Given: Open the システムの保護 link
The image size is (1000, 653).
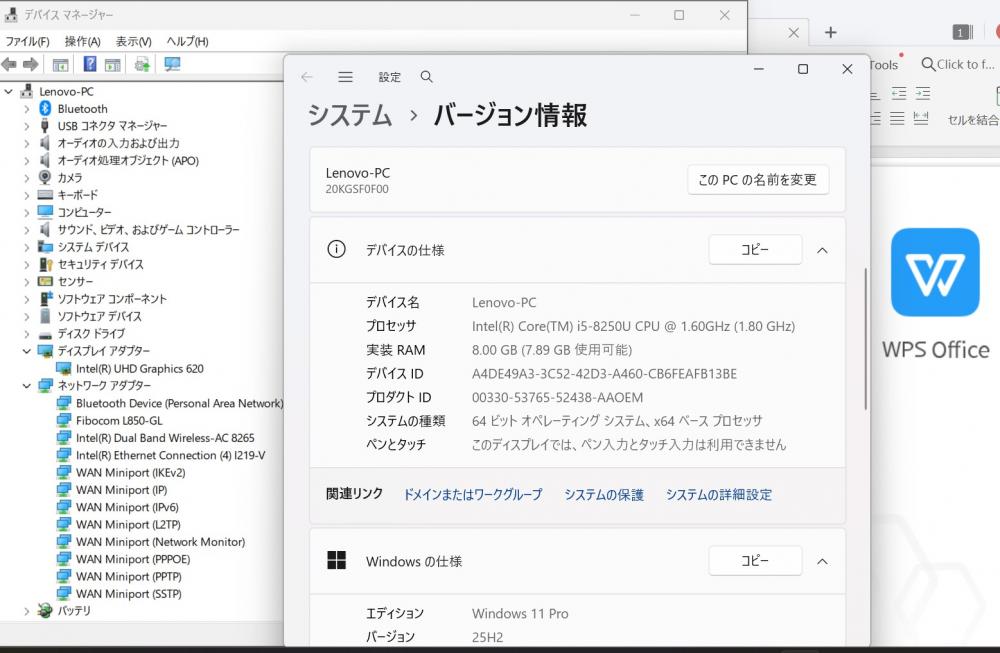Looking at the screenshot, I should pyautogui.click(x=604, y=495).
